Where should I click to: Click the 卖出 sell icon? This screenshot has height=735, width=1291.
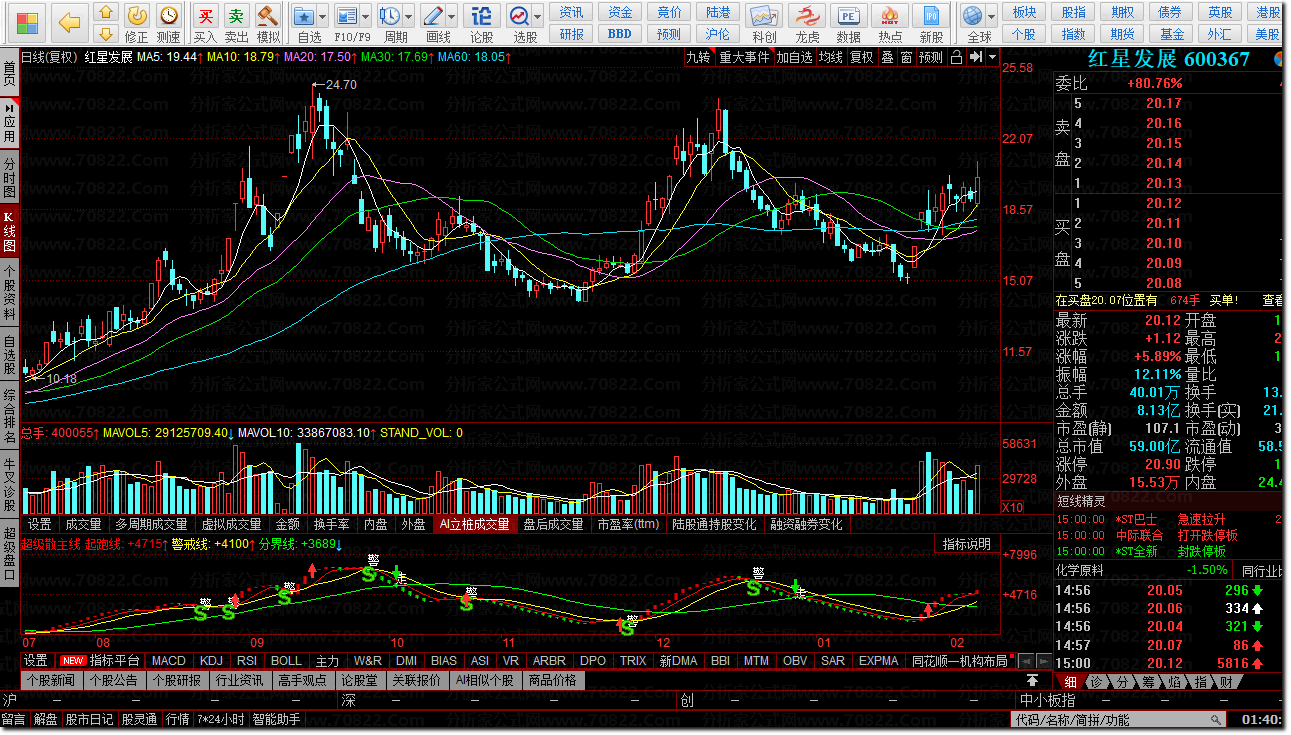tap(236, 15)
